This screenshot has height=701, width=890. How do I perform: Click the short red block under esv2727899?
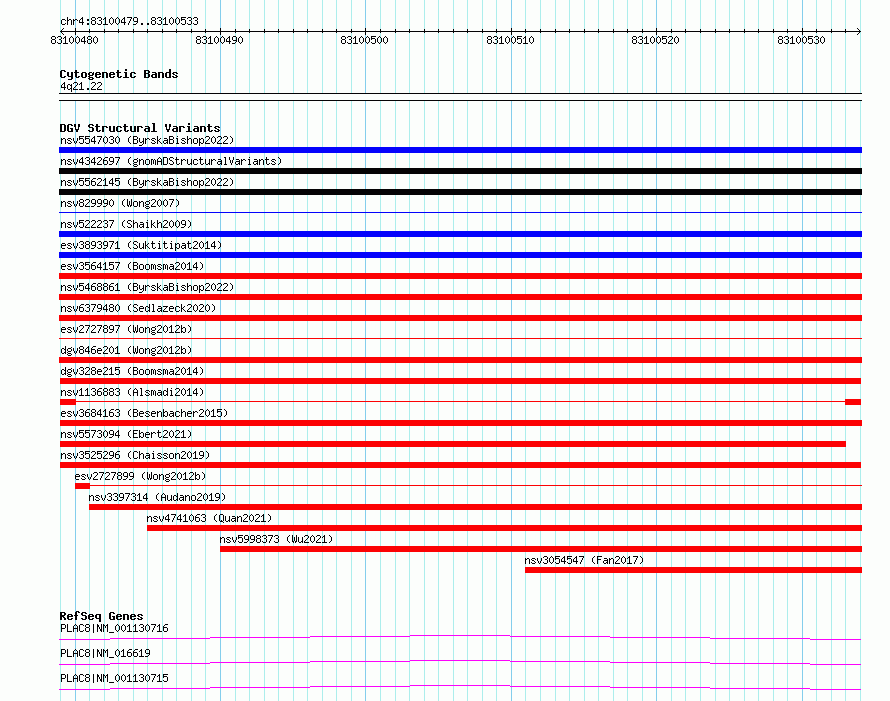82,486
